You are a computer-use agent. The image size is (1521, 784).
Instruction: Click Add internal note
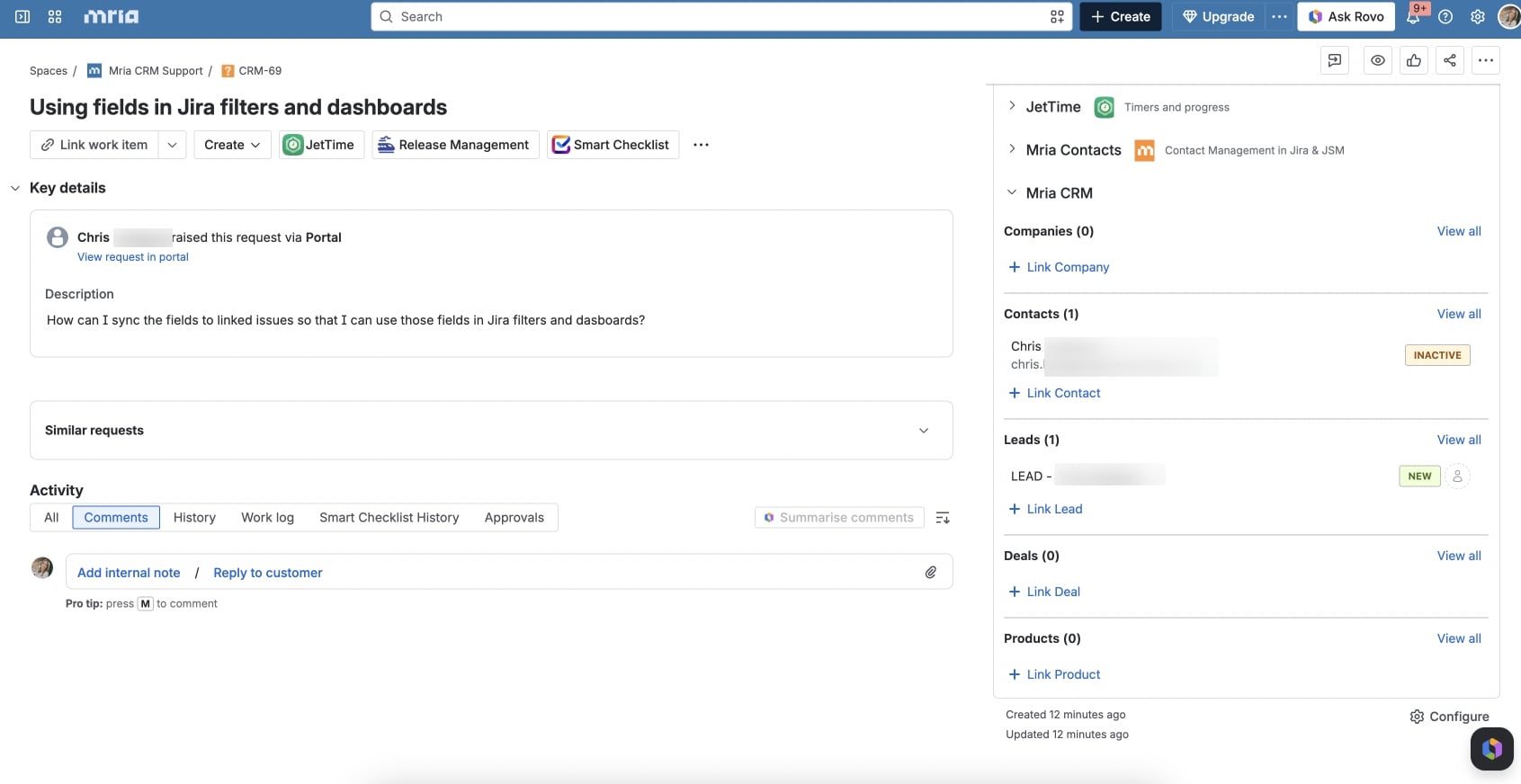point(129,573)
